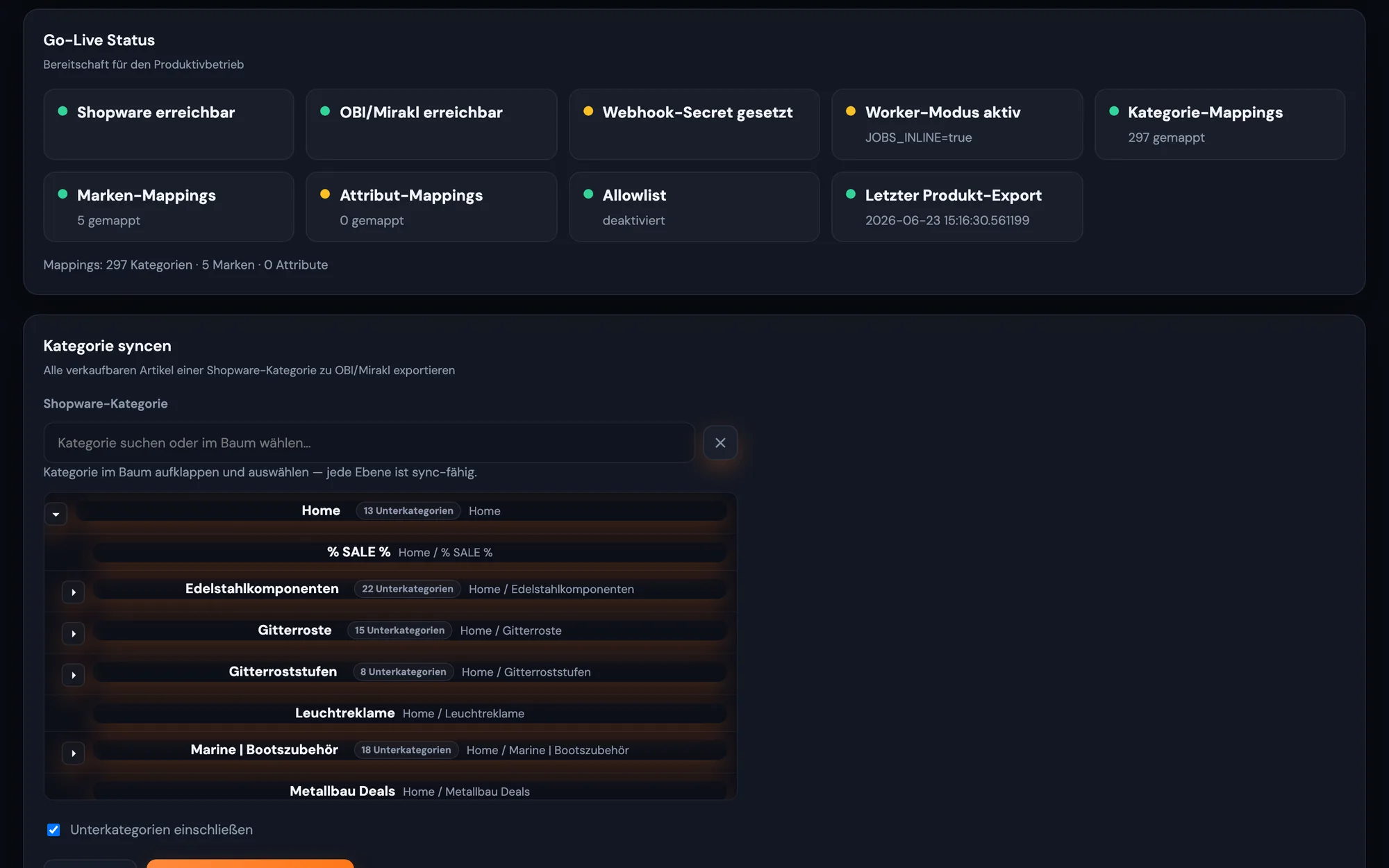Click the 5 gemappt value
The height and width of the screenshot is (868, 1389).
tap(108, 220)
